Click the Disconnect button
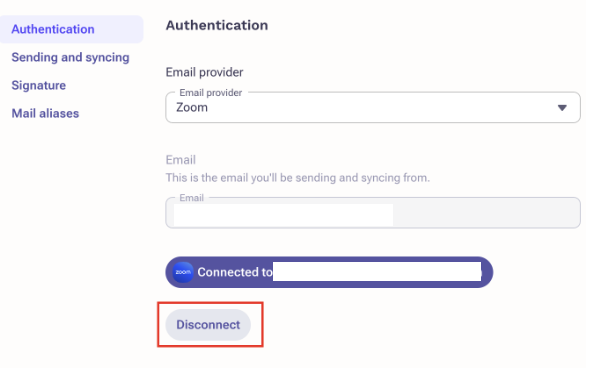This screenshot has height=368, width=603. [208, 325]
